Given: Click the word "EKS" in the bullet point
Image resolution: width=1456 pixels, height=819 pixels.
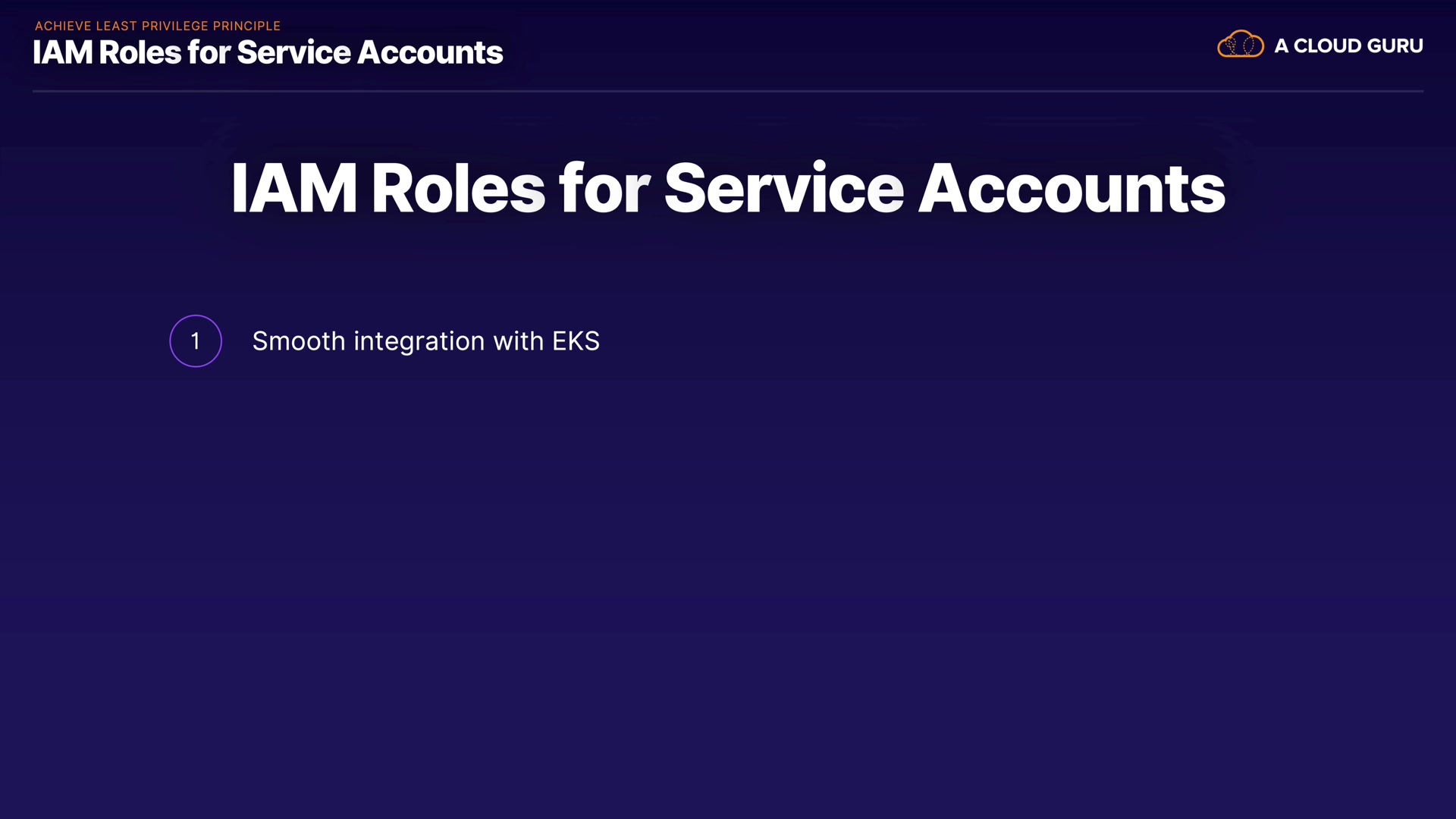Looking at the screenshot, I should [x=576, y=341].
